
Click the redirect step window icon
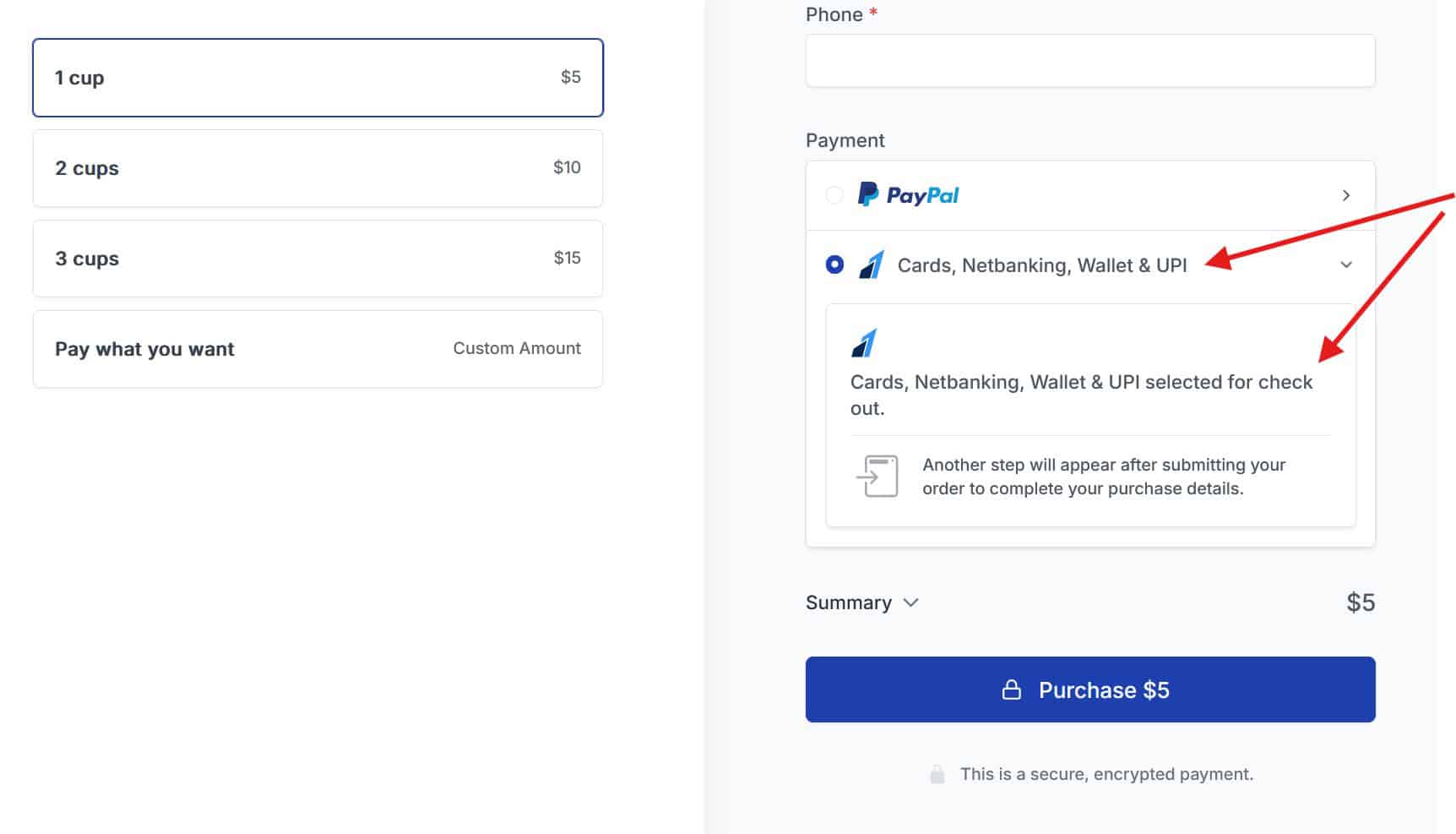pyautogui.click(x=877, y=477)
